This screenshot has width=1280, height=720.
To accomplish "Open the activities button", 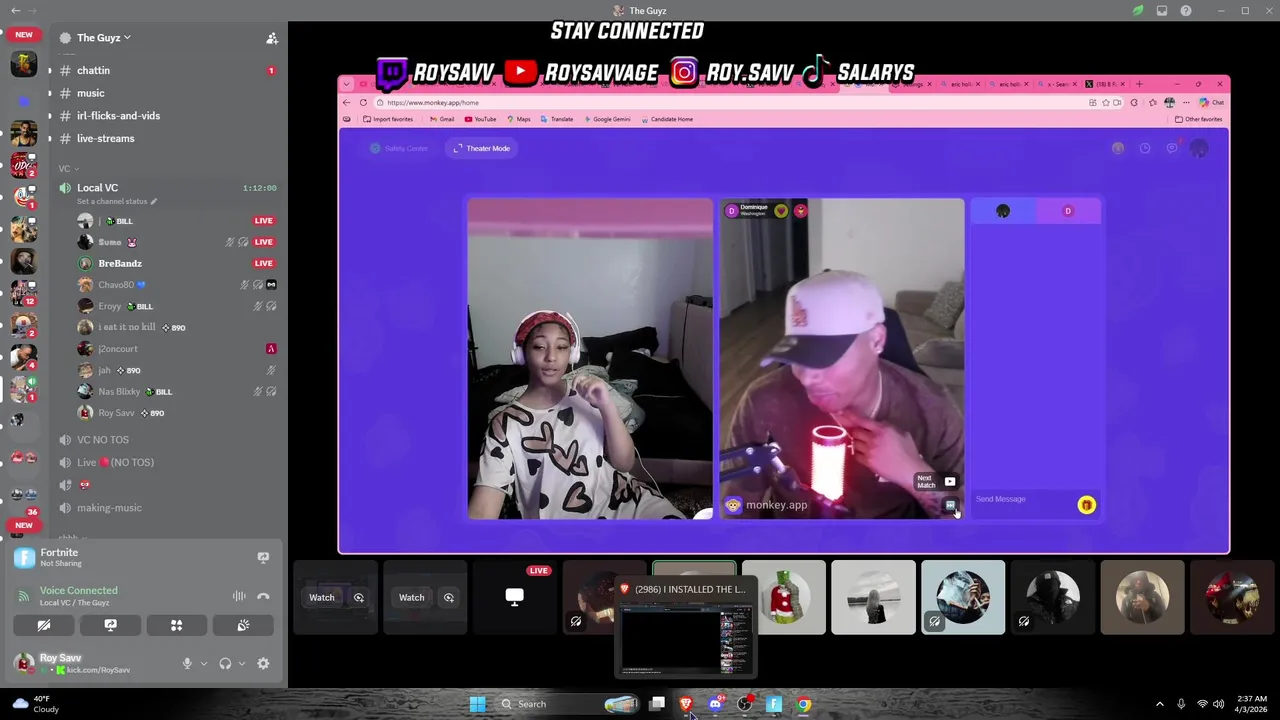I will click(176, 625).
